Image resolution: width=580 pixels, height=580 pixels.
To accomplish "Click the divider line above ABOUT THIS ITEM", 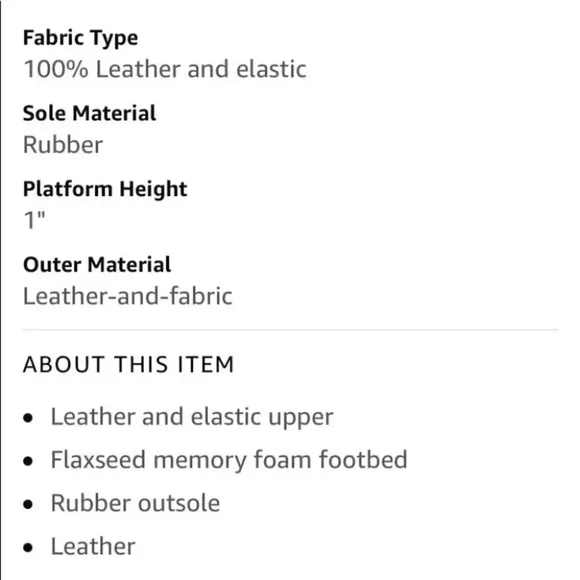I will 290,329.
